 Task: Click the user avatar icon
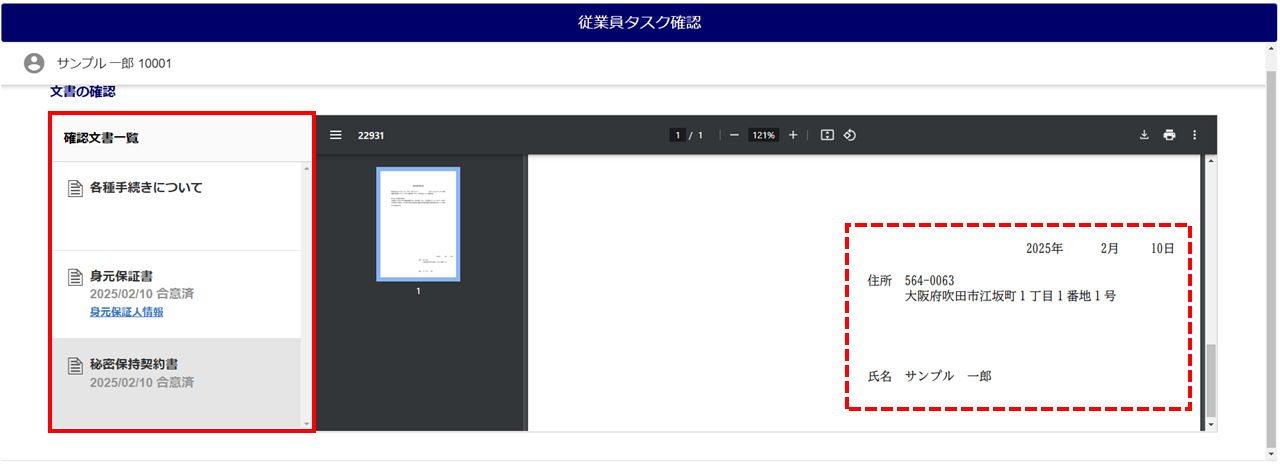34,63
